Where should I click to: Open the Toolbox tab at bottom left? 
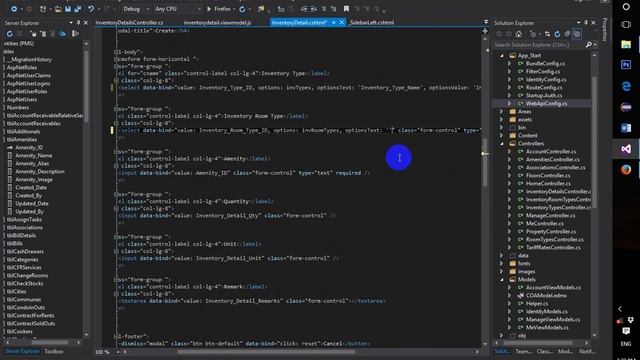pyautogui.click(x=53, y=351)
